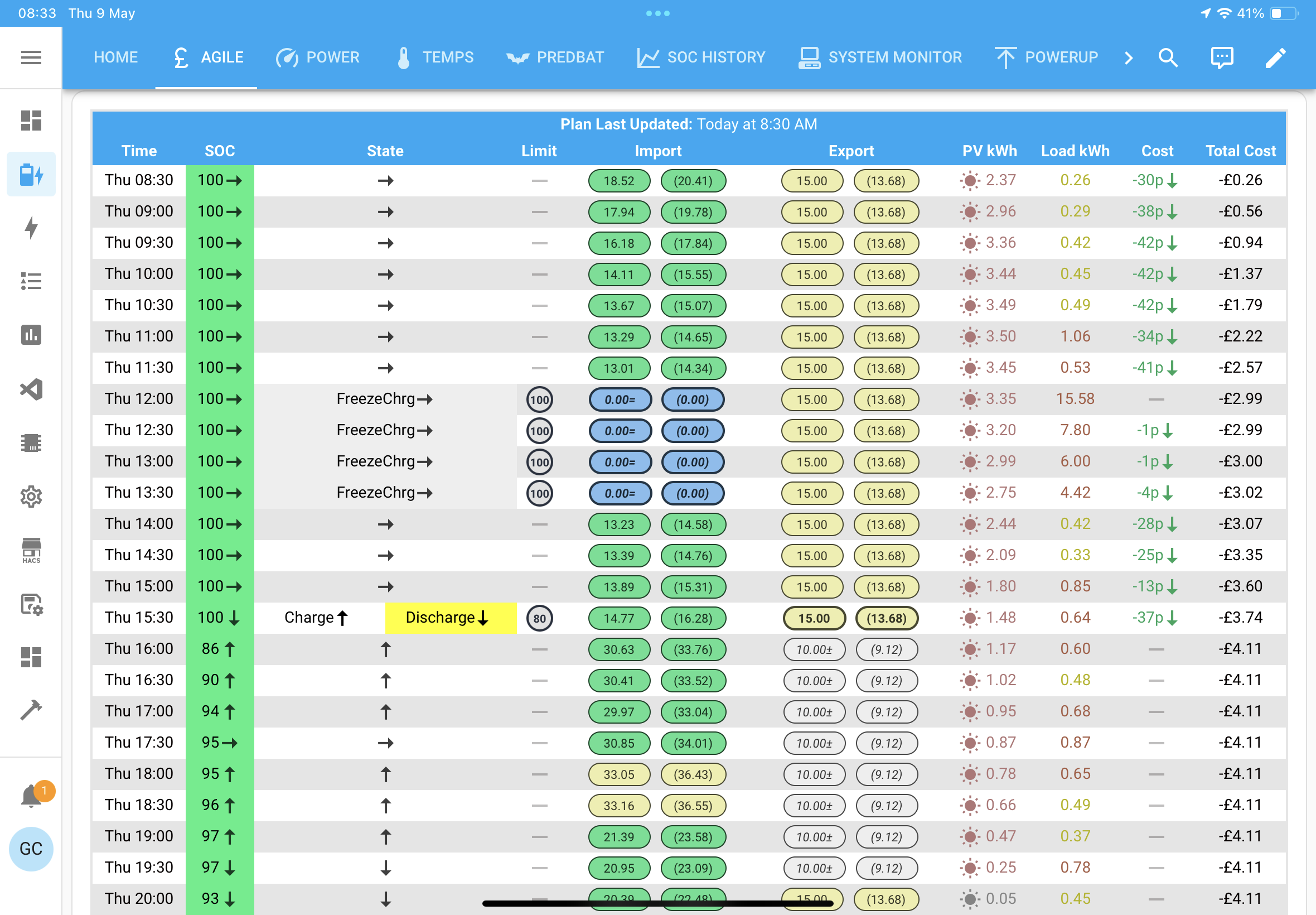Open the SYSTEM MONITOR tab
This screenshot has height=915, width=1316.
880,57
